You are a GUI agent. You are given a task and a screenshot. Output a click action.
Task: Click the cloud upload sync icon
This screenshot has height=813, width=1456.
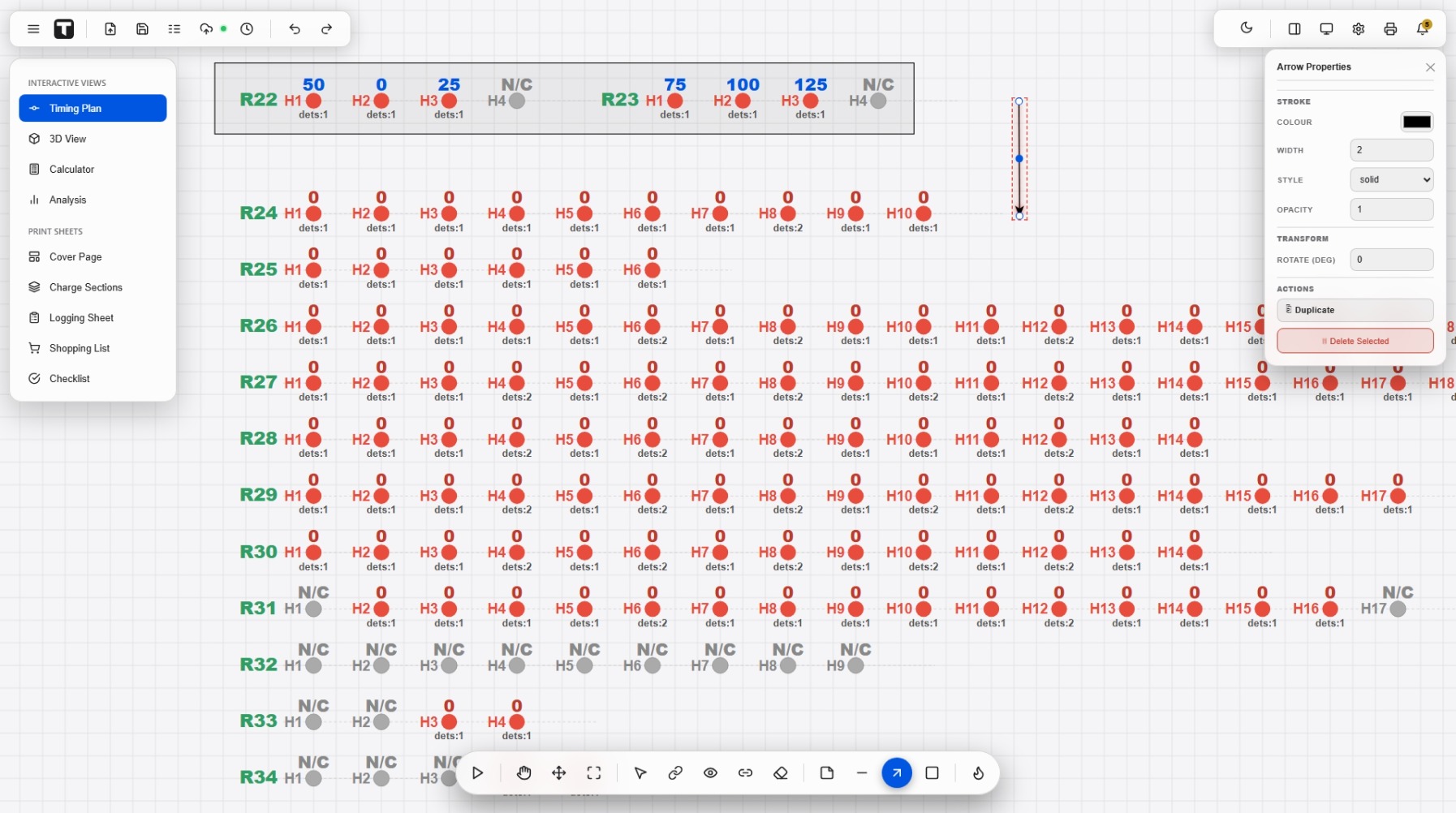206,29
